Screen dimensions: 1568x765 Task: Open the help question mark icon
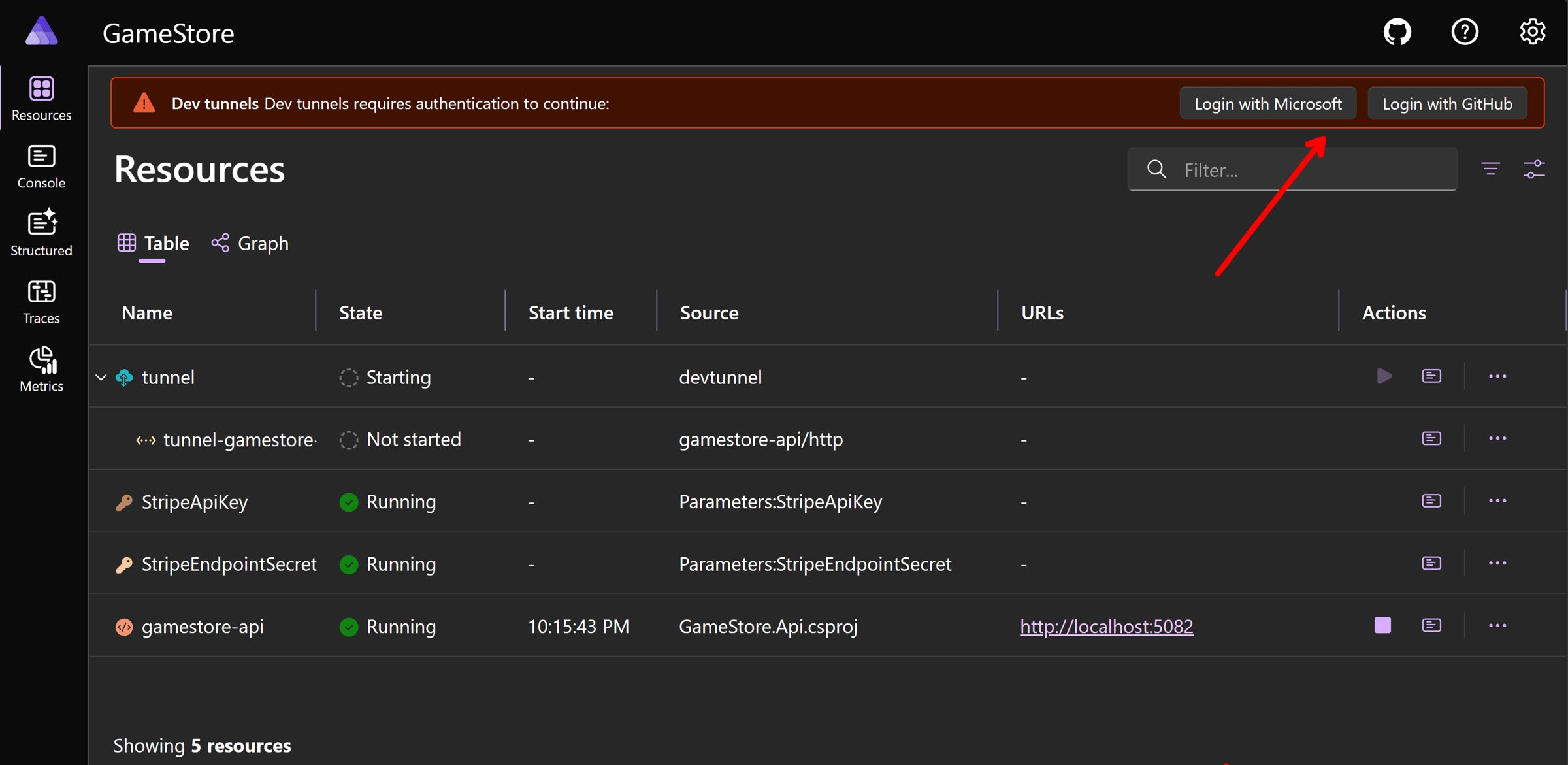[x=1465, y=32]
